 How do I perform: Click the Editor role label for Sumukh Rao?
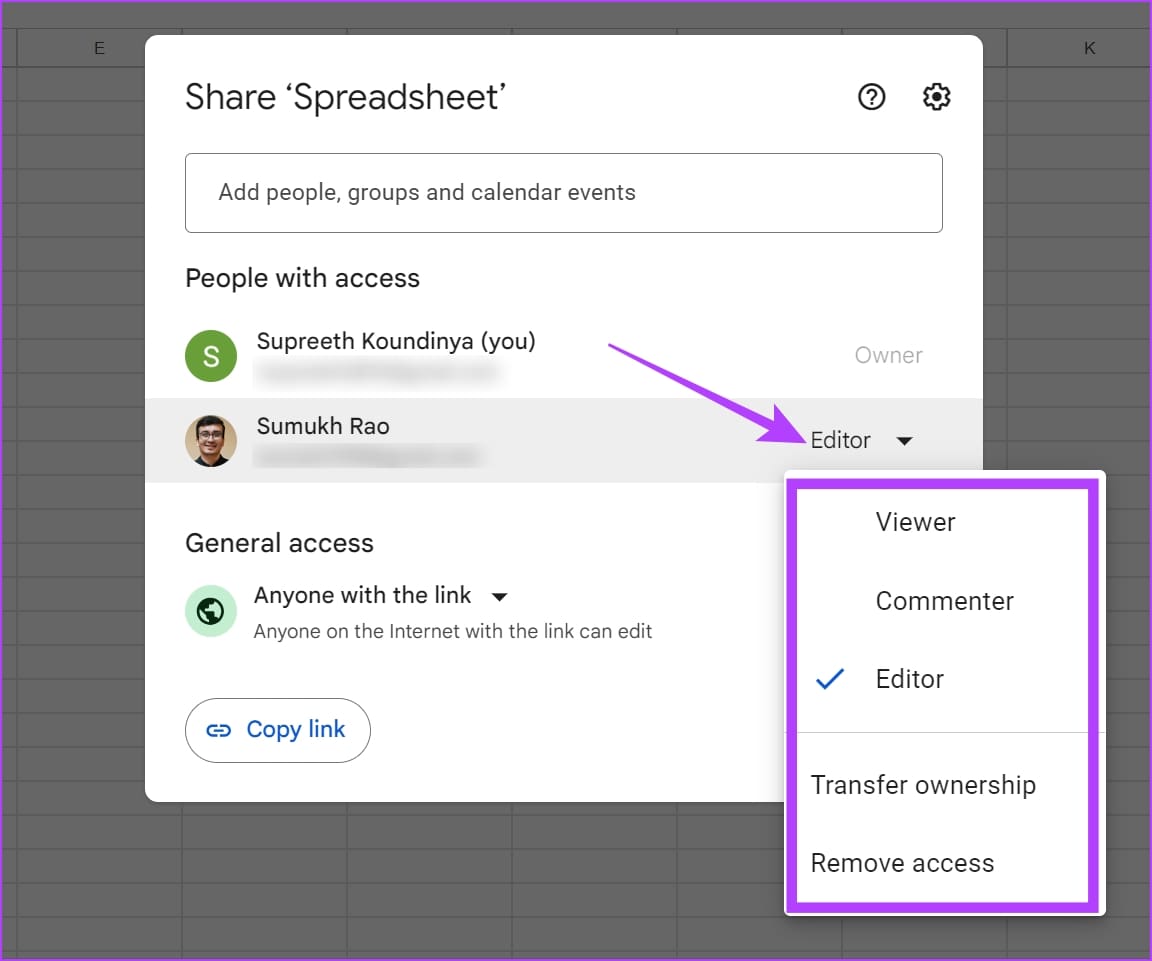click(840, 441)
